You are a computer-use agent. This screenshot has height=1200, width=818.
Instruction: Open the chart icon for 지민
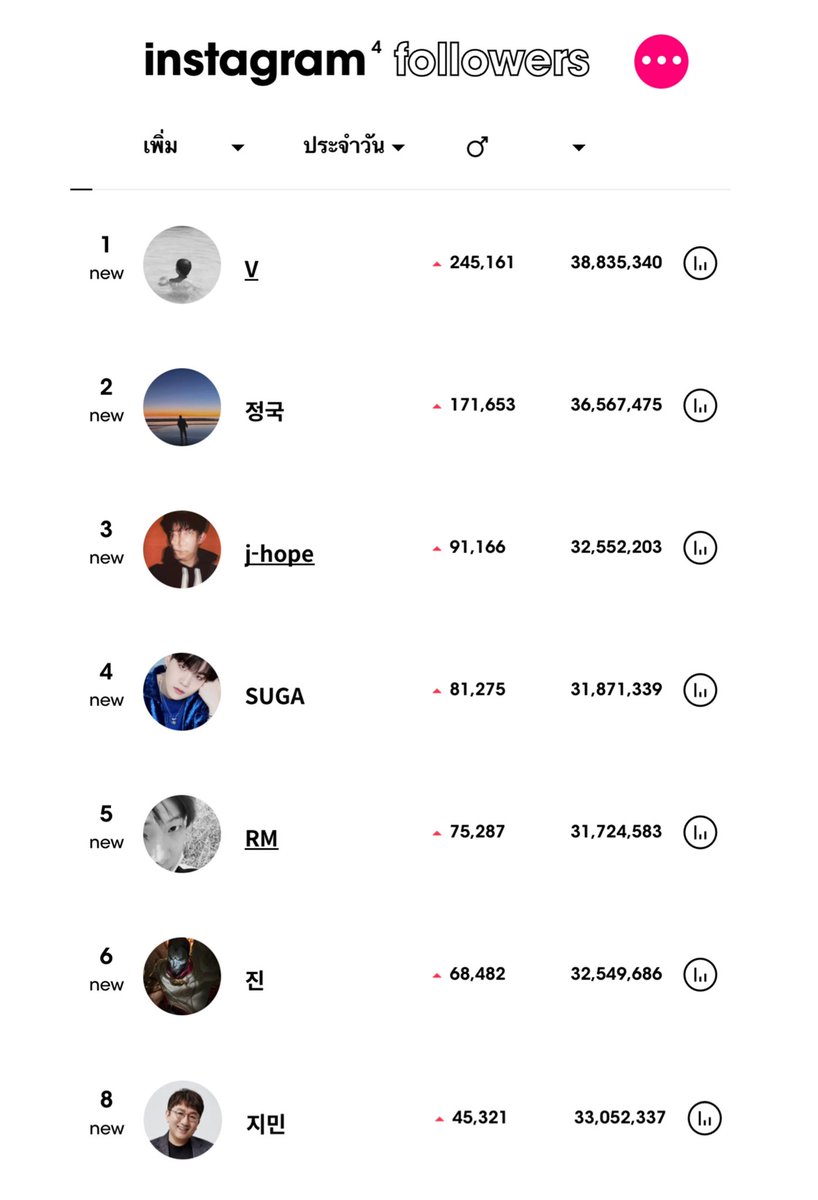(x=704, y=1118)
